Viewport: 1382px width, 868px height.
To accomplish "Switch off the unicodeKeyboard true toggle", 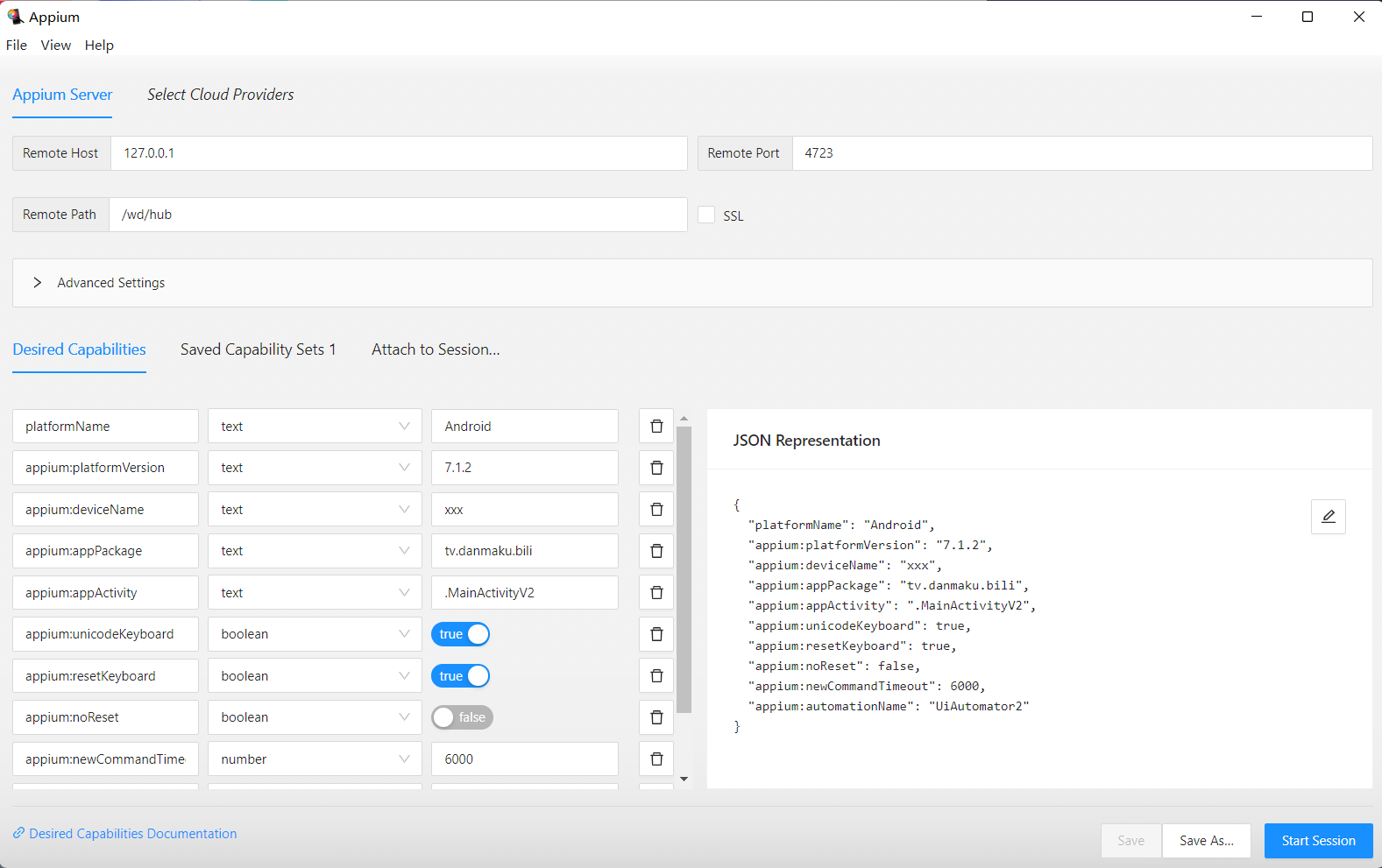I will point(460,634).
